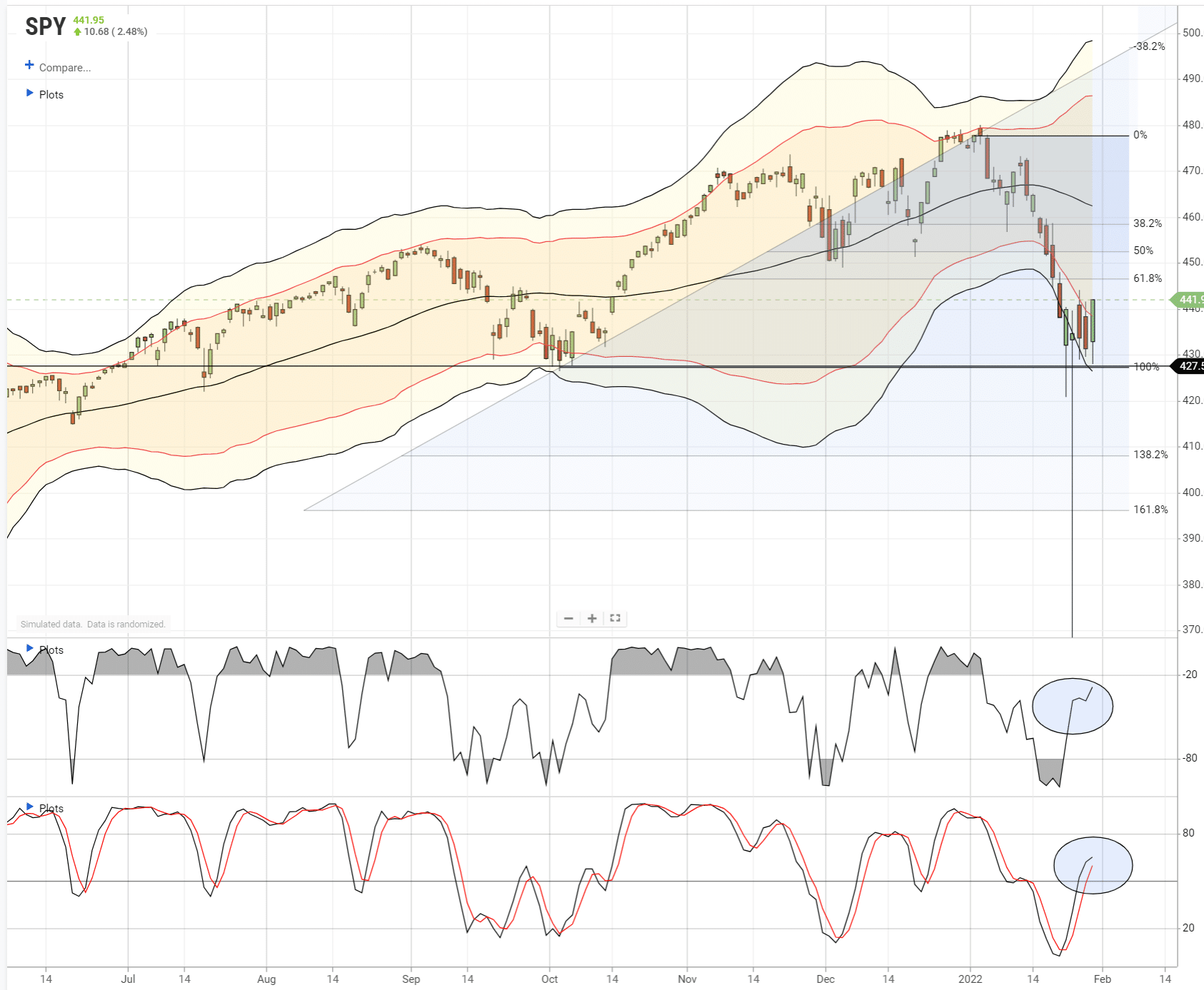Image resolution: width=1204 pixels, height=990 pixels.
Task: Click the 10.68 (2.48%) price change
Action: click(116, 31)
